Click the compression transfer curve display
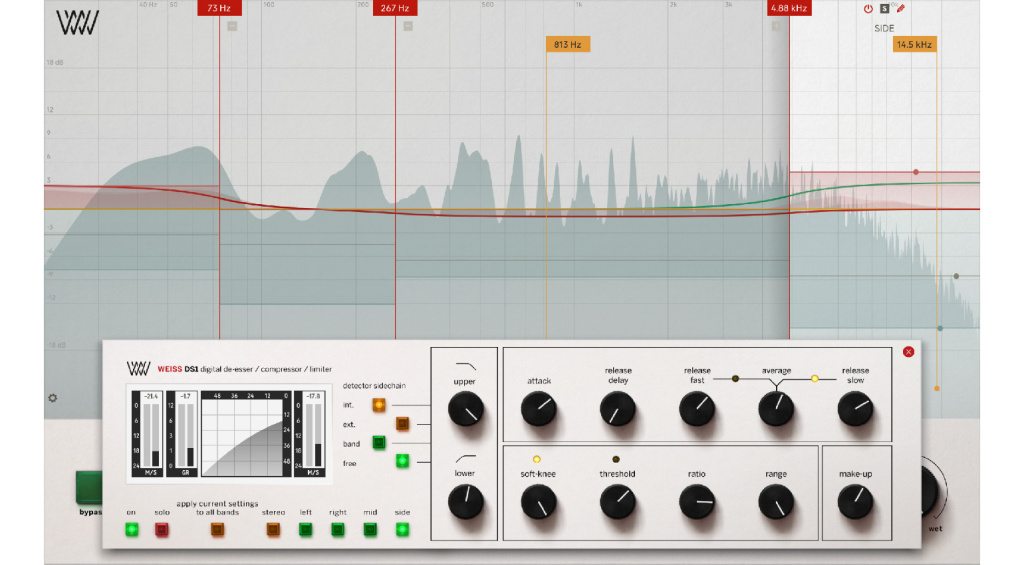Viewport: 1024px width, 565px height. [246, 434]
